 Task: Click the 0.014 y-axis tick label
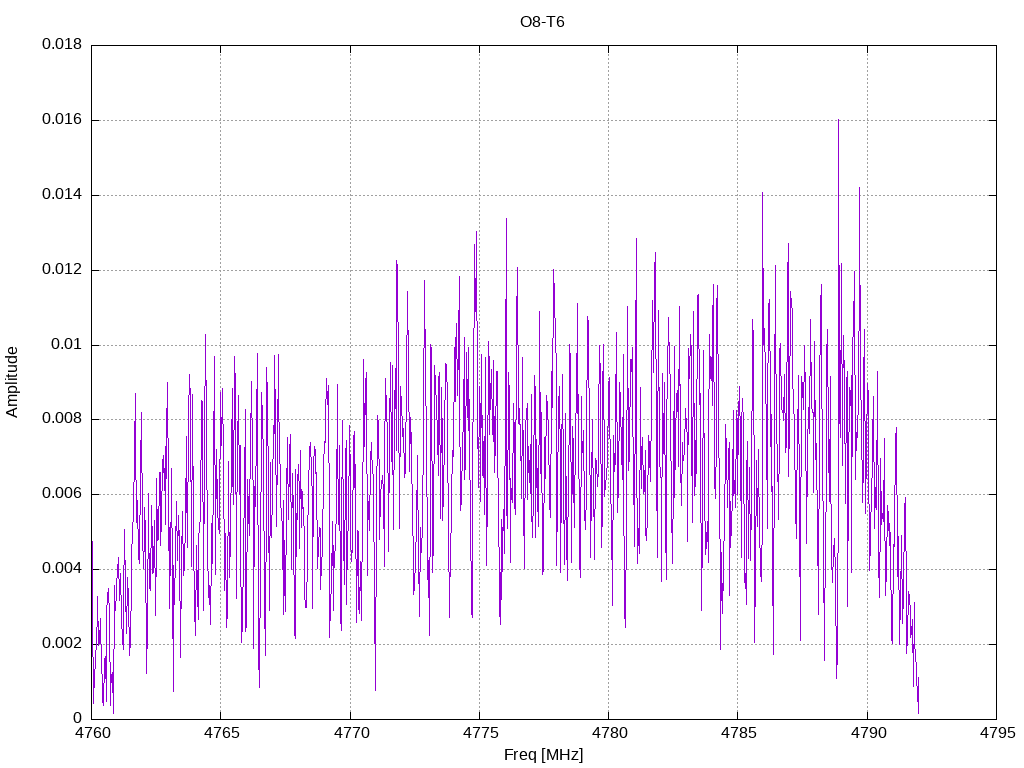[62, 195]
